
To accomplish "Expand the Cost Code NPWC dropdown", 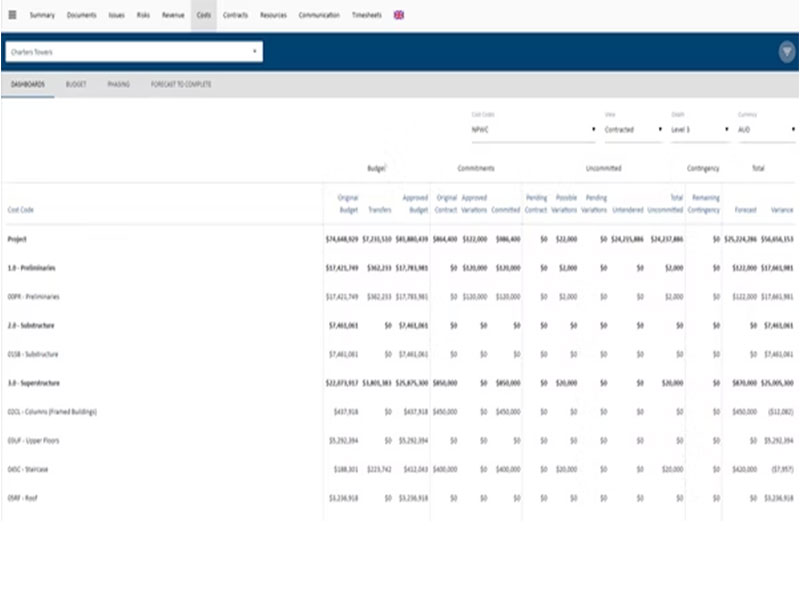I will click(532, 130).
